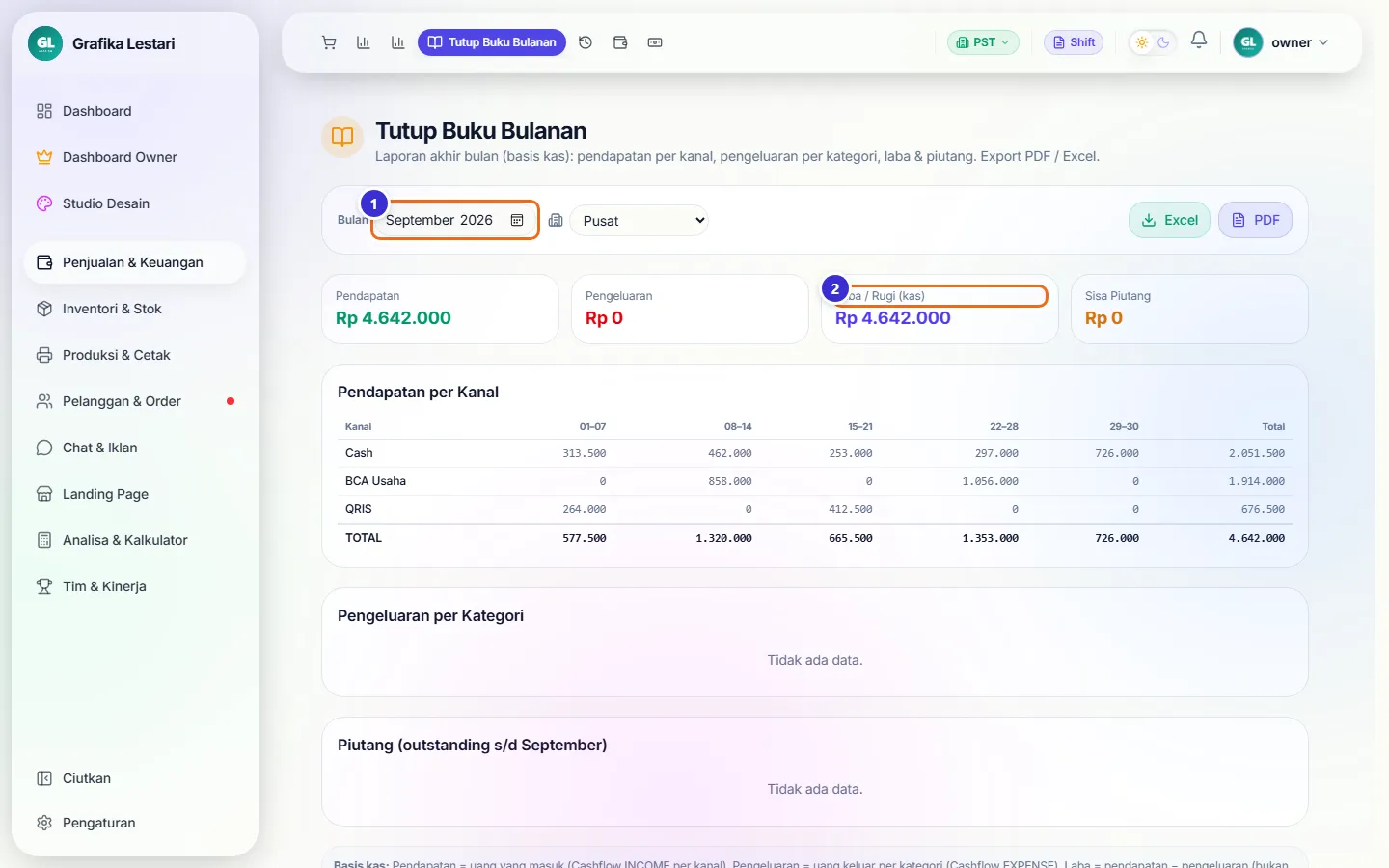Open the shopping cart icon in the top toolbar
Screen dimensions: 1389x868
pyautogui.click(x=329, y=42)
